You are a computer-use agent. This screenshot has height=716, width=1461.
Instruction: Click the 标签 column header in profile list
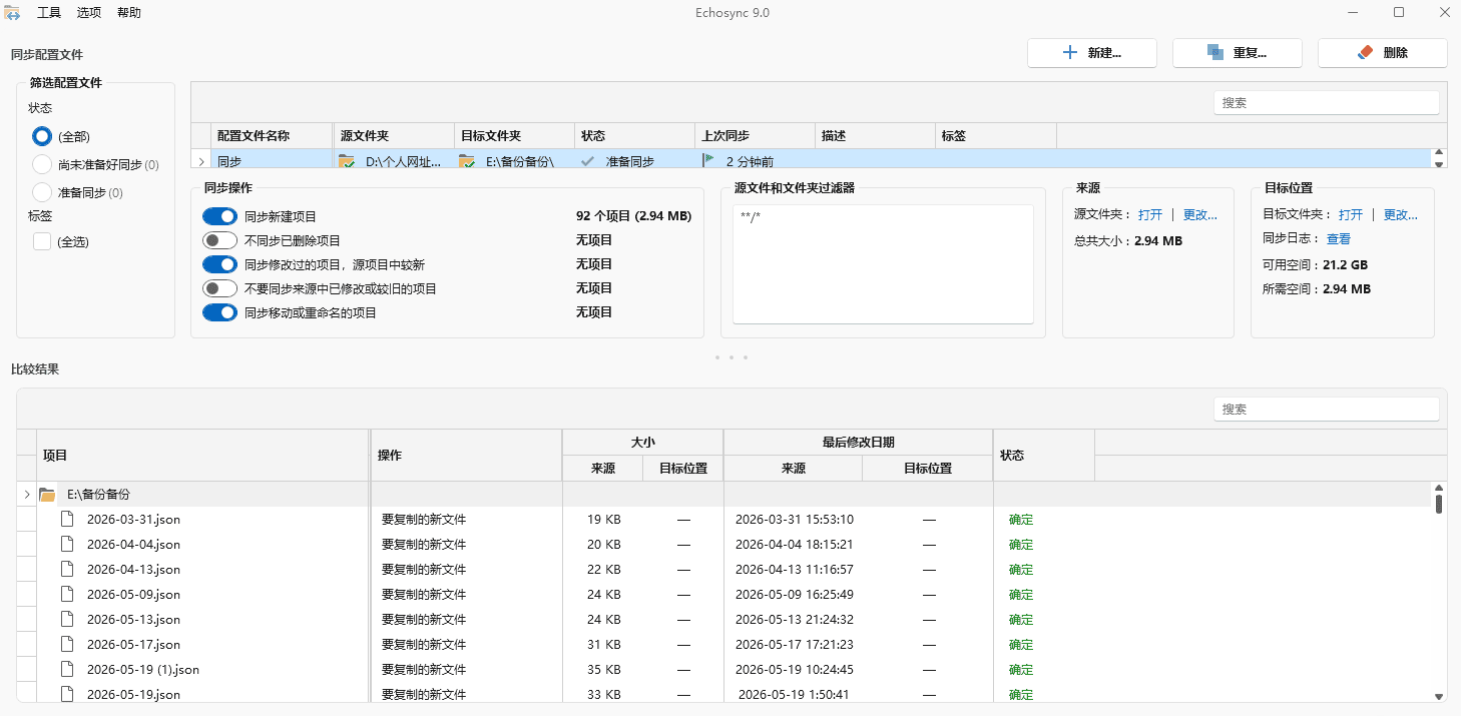[996, 136]
